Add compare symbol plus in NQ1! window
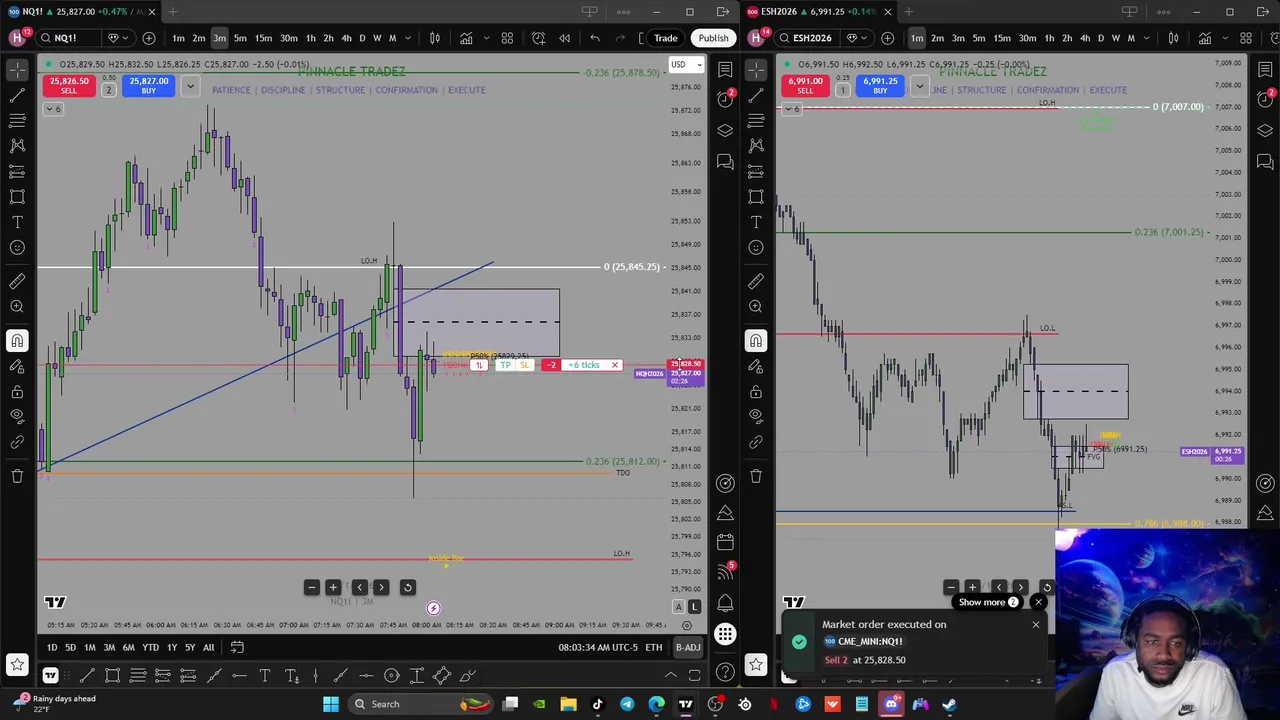Image resolution: width=1280 pixels, height=720 pixels. click(149, 38)
